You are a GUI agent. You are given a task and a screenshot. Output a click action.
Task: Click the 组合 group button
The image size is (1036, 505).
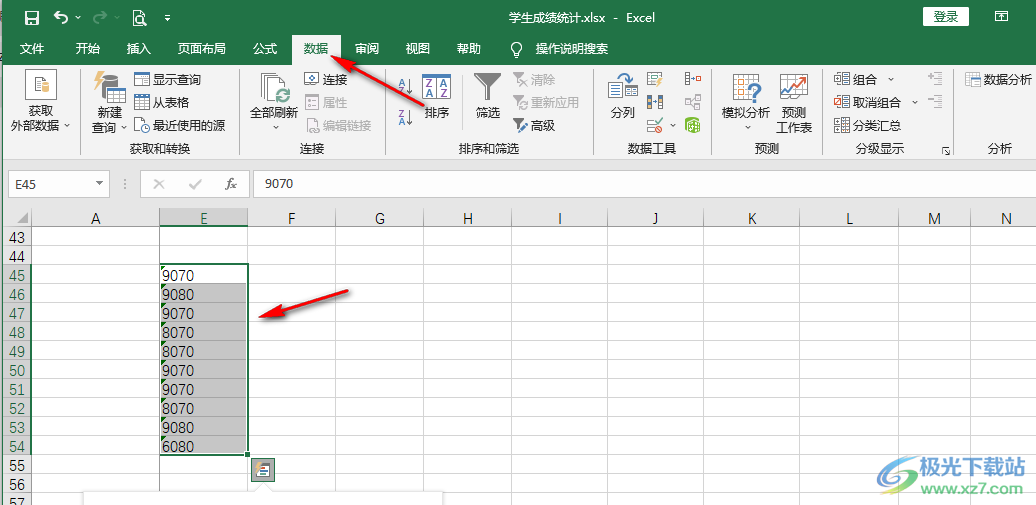click(x=856, y=80)
